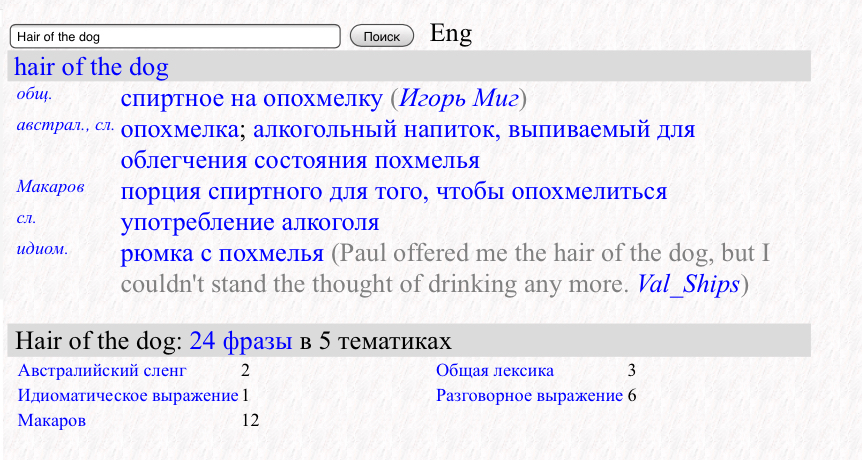
Task: Open author link 'Игорь Миг'
Action: (x=457, y=99)
